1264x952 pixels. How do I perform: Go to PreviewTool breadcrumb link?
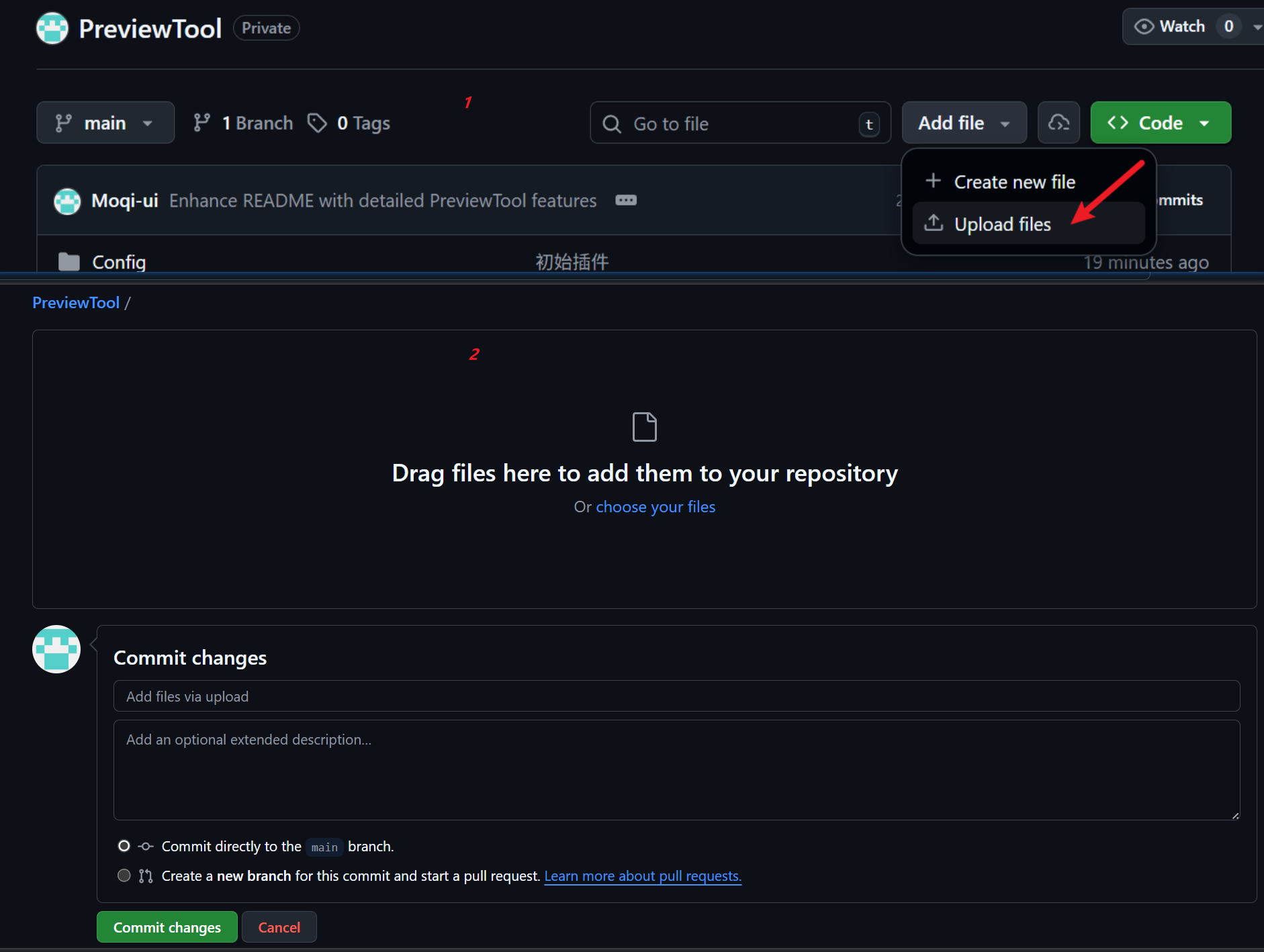(x=76, y=303)
